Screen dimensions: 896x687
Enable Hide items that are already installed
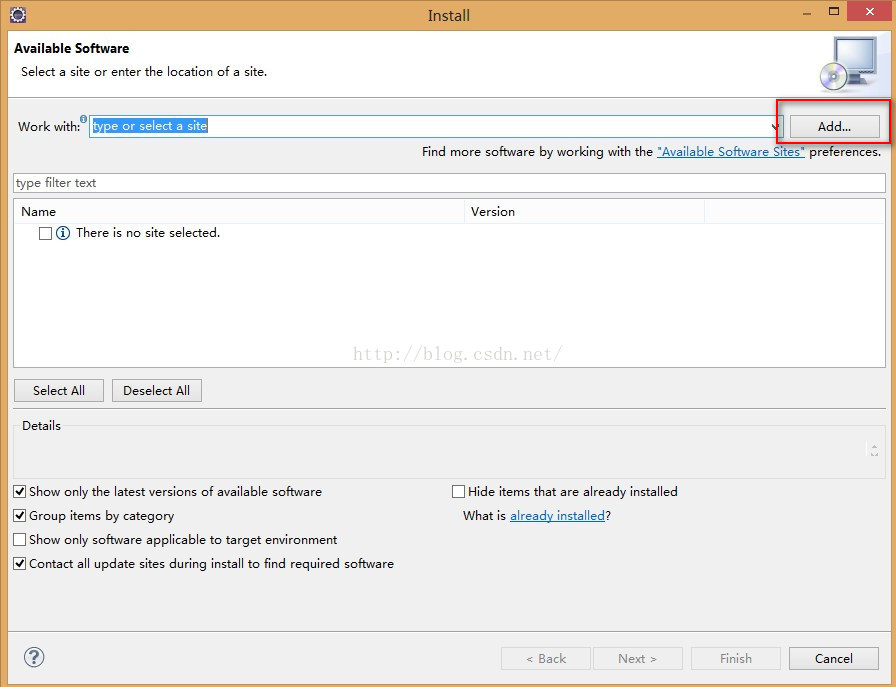tap(458, 492)
